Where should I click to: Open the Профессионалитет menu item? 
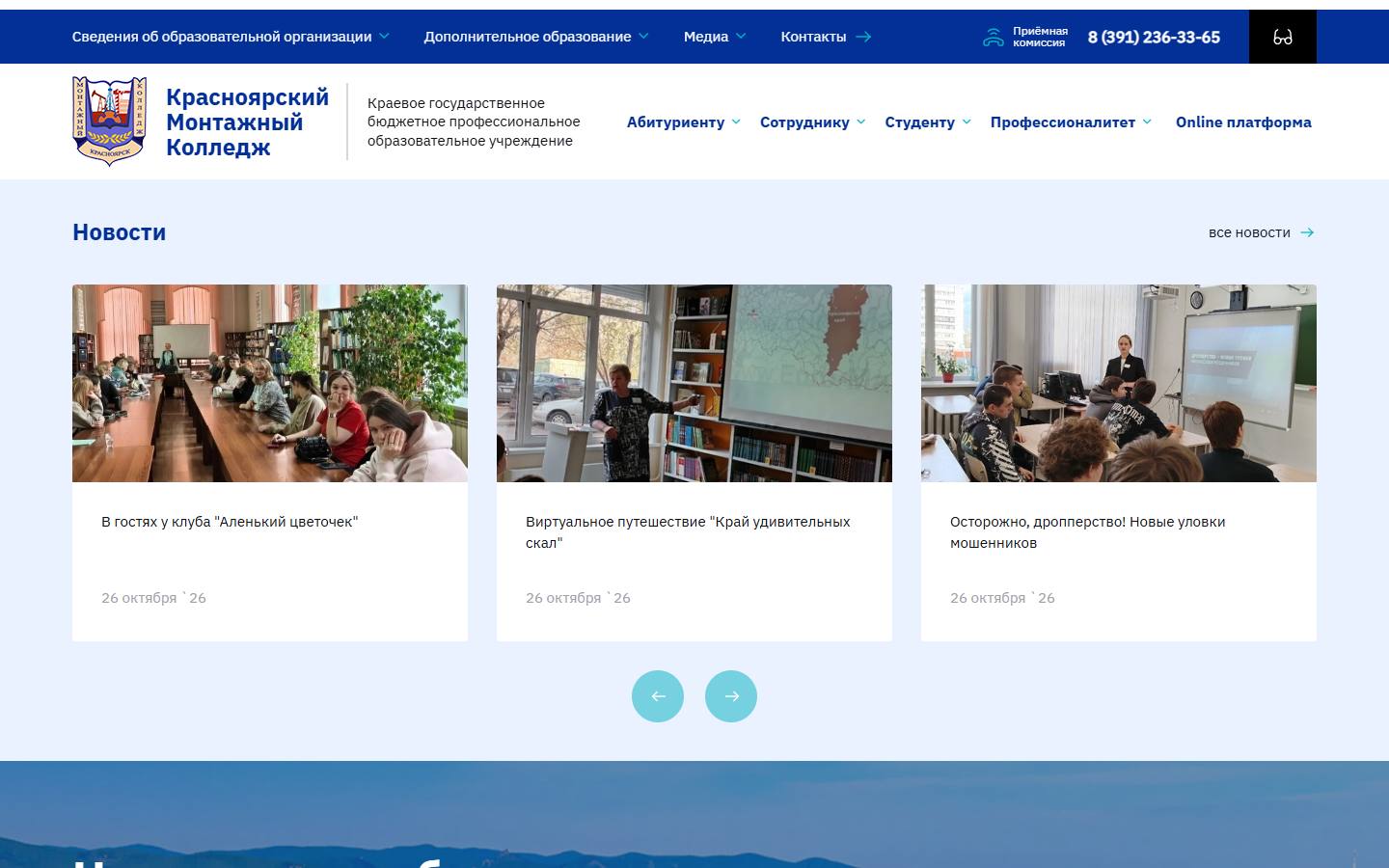tap(1063, 122)
